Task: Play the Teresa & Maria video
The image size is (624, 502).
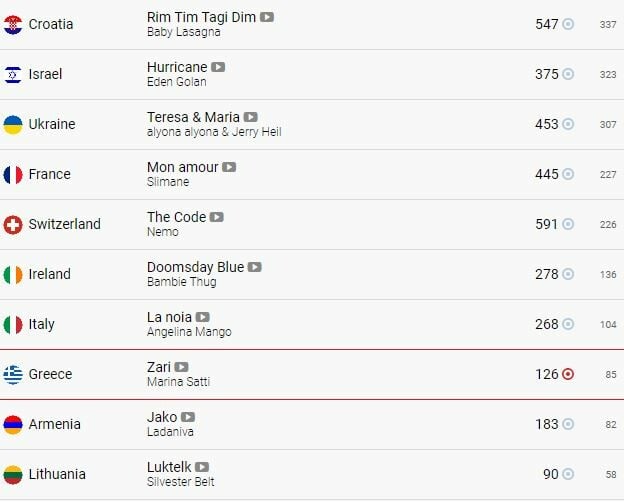Action: coord(250,117)
